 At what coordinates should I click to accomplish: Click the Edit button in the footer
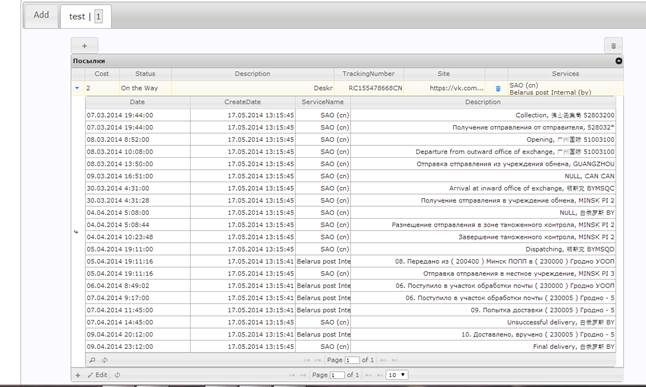pyautogui.click(x=98, y=375)
